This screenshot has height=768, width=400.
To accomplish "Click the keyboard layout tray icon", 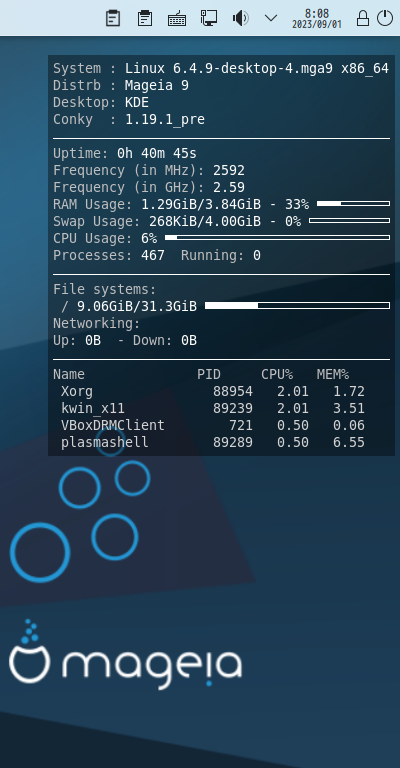I will (x=177, y=19).
